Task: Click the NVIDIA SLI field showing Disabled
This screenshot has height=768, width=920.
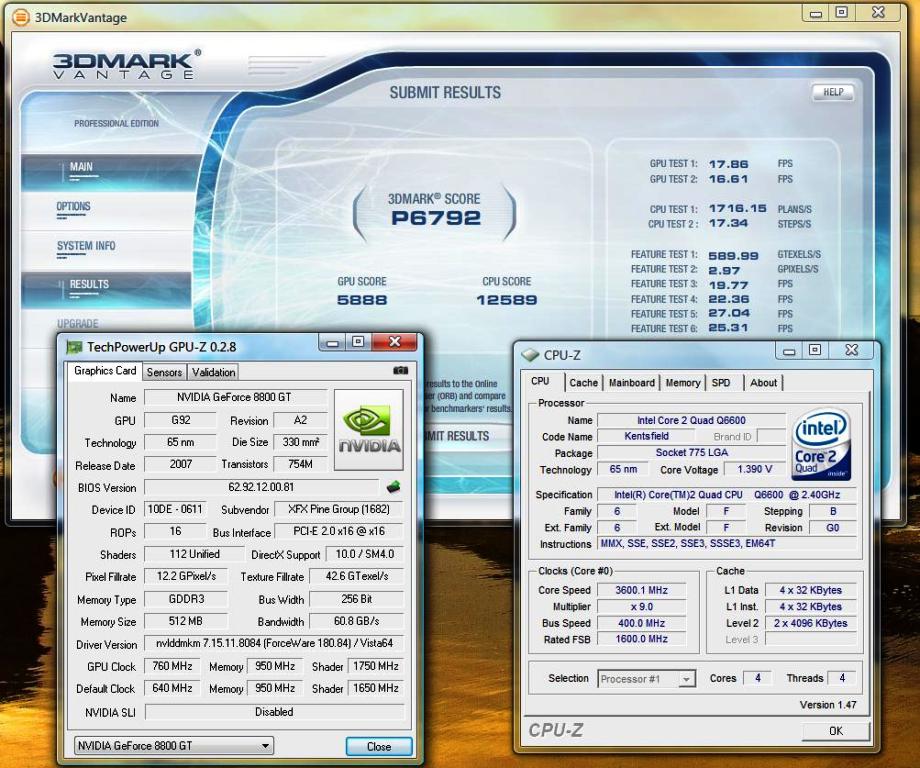Action: pos(275,712)
